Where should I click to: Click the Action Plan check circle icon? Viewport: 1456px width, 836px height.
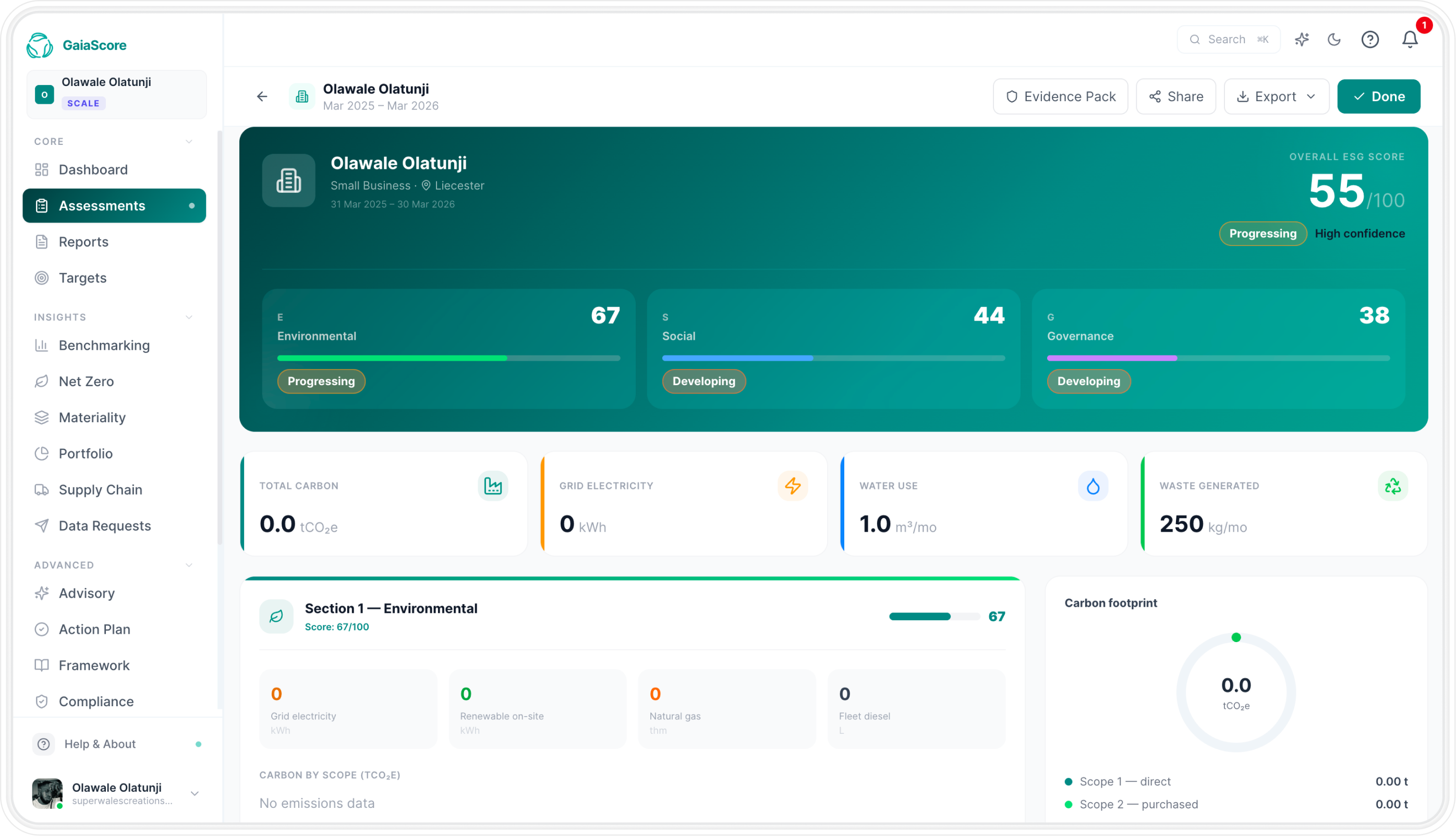click(x=41, y=629)
